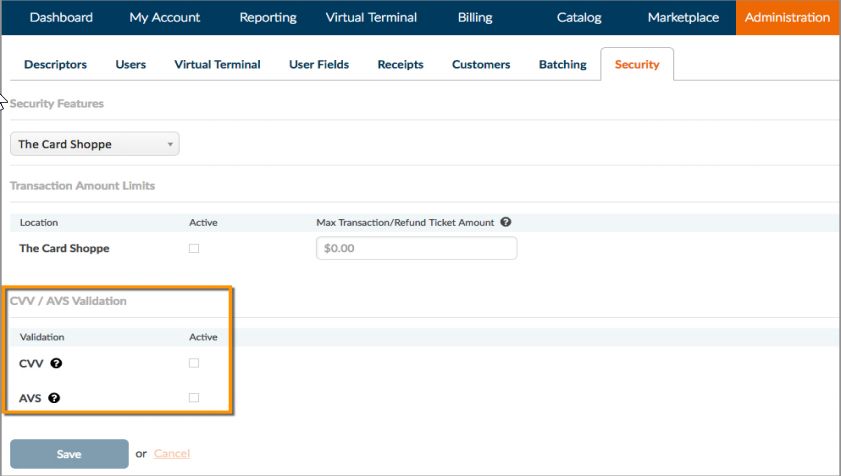Viewport: 841px width, 476px height.
Task: Open the Batching tab
Action: point(563,64)
